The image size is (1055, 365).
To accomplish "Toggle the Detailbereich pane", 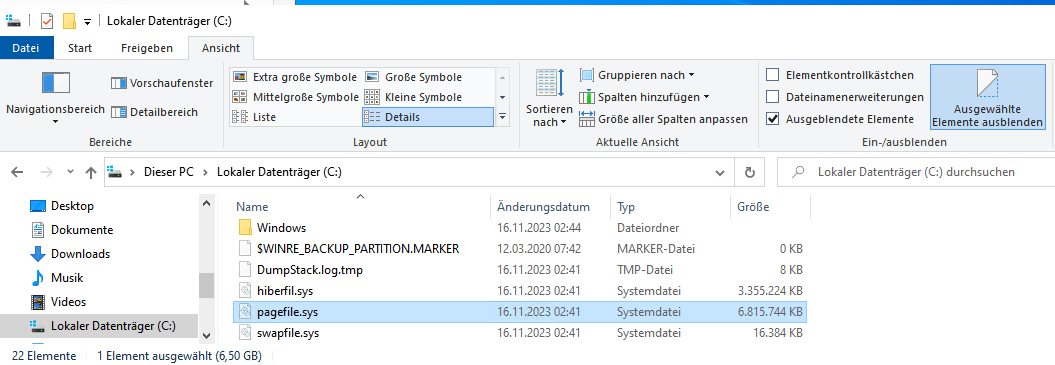I will click(x=154, y=112).
